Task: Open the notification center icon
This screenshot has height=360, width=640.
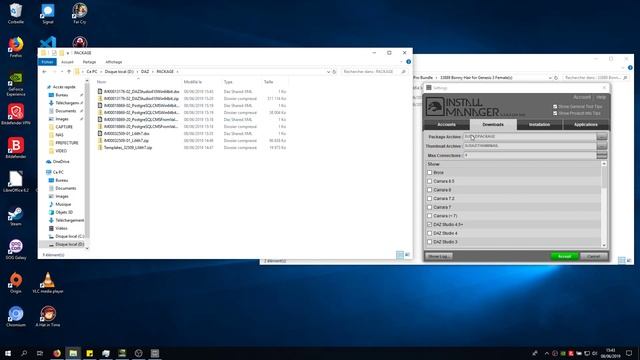Action: pyautogui.click(x=629, y=353)
